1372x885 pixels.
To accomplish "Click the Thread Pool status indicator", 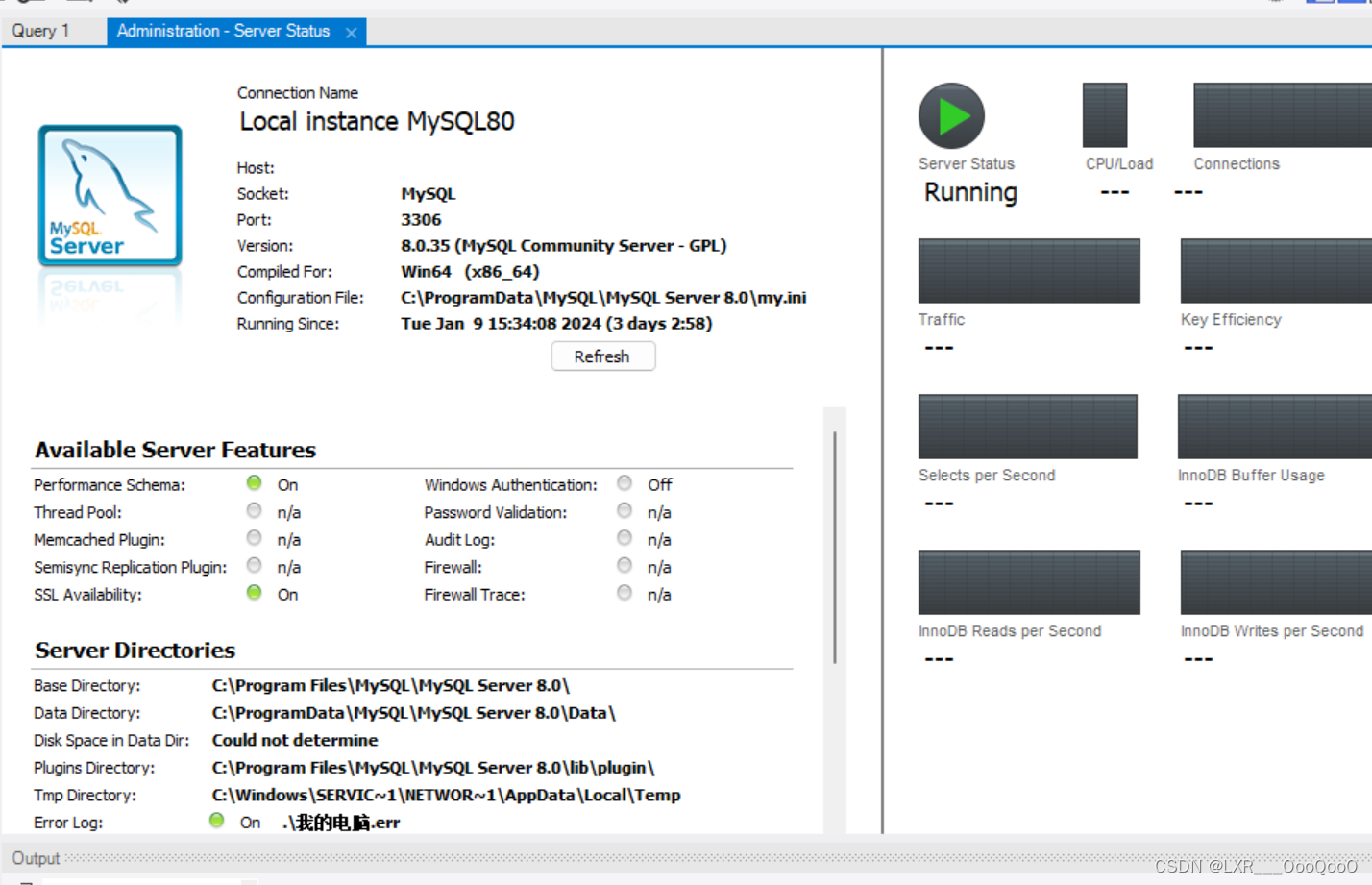I will click(x=254, y=511).
